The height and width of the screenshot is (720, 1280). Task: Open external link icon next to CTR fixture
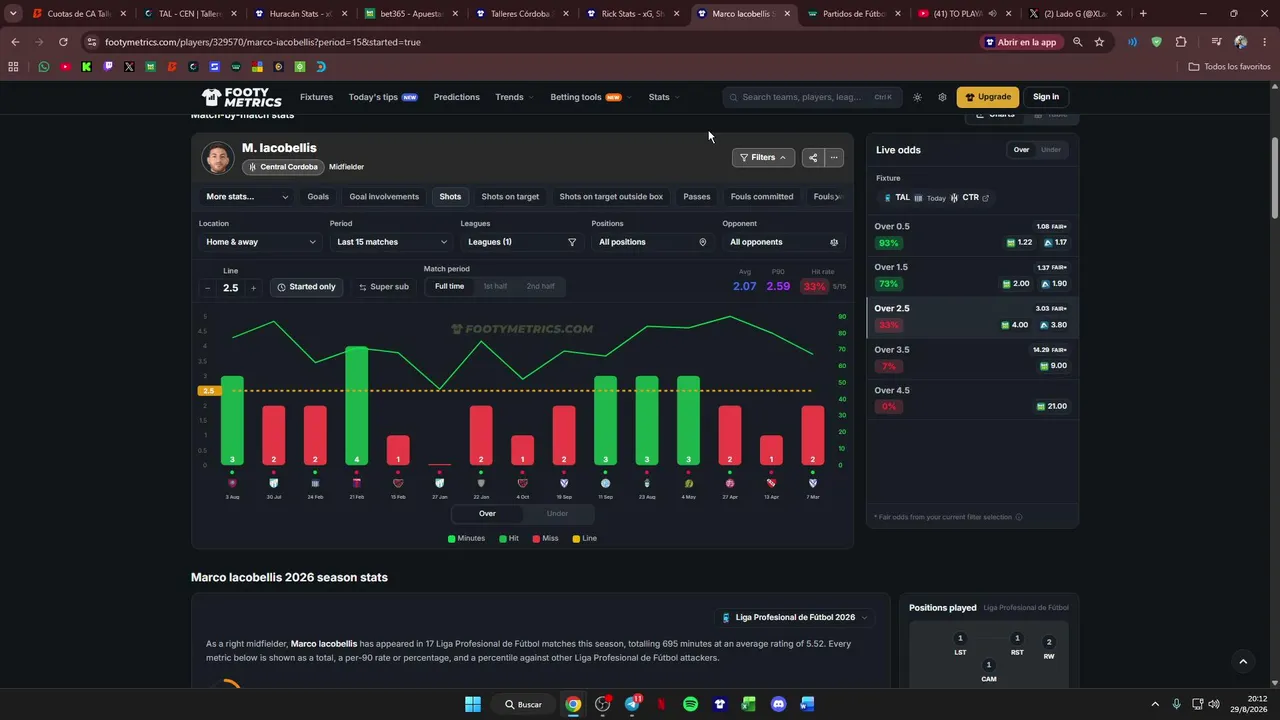tap(985, 198)
